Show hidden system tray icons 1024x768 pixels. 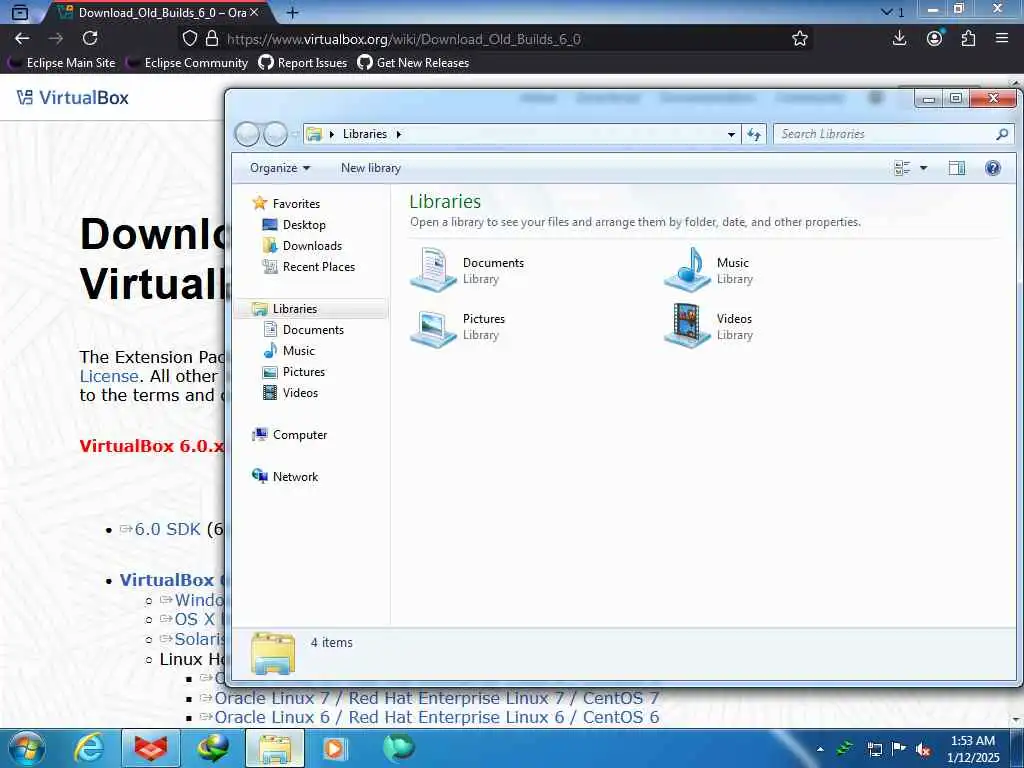point(820,749)
